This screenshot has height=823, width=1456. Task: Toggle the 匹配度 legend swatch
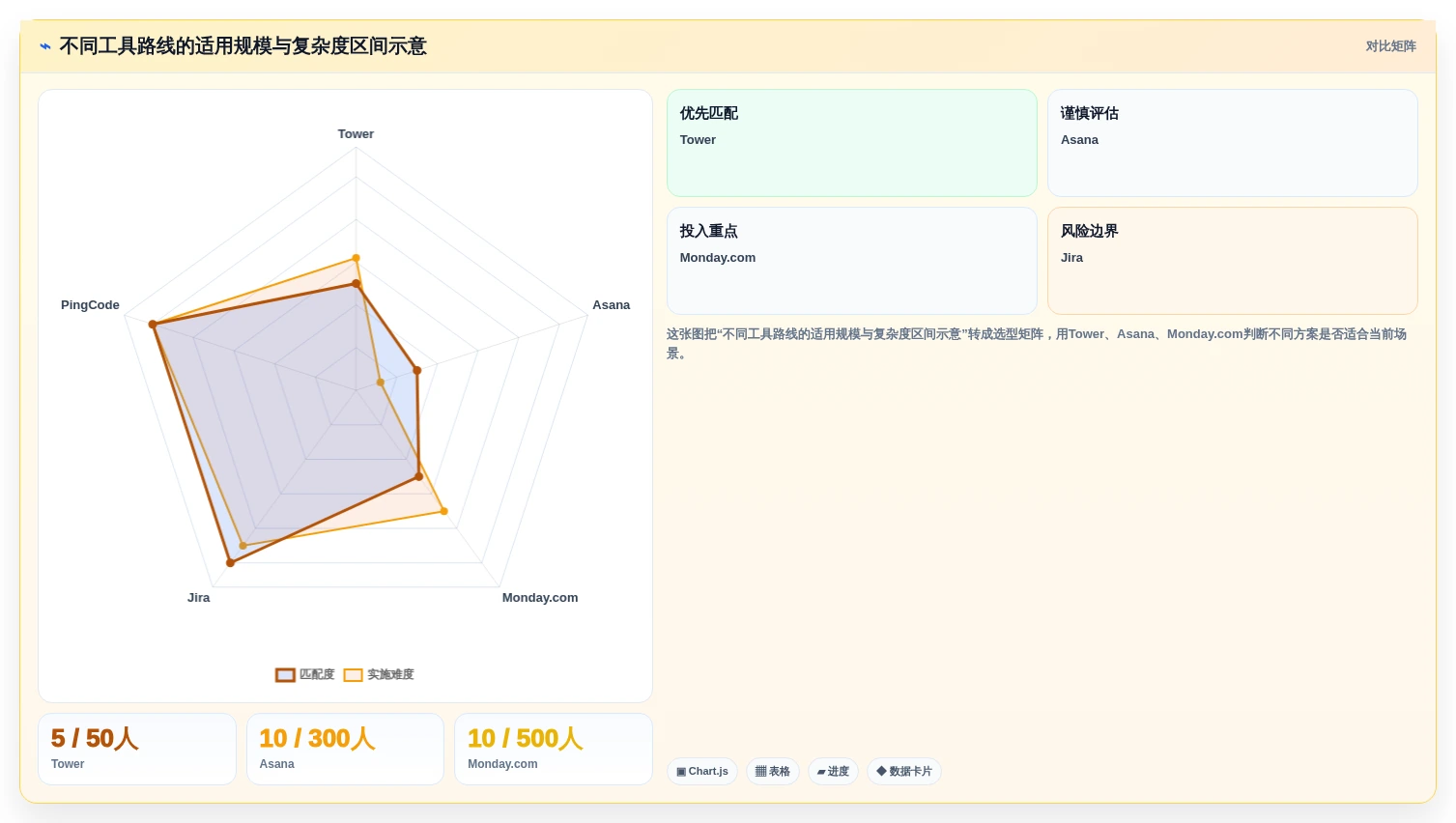point(285,675)
